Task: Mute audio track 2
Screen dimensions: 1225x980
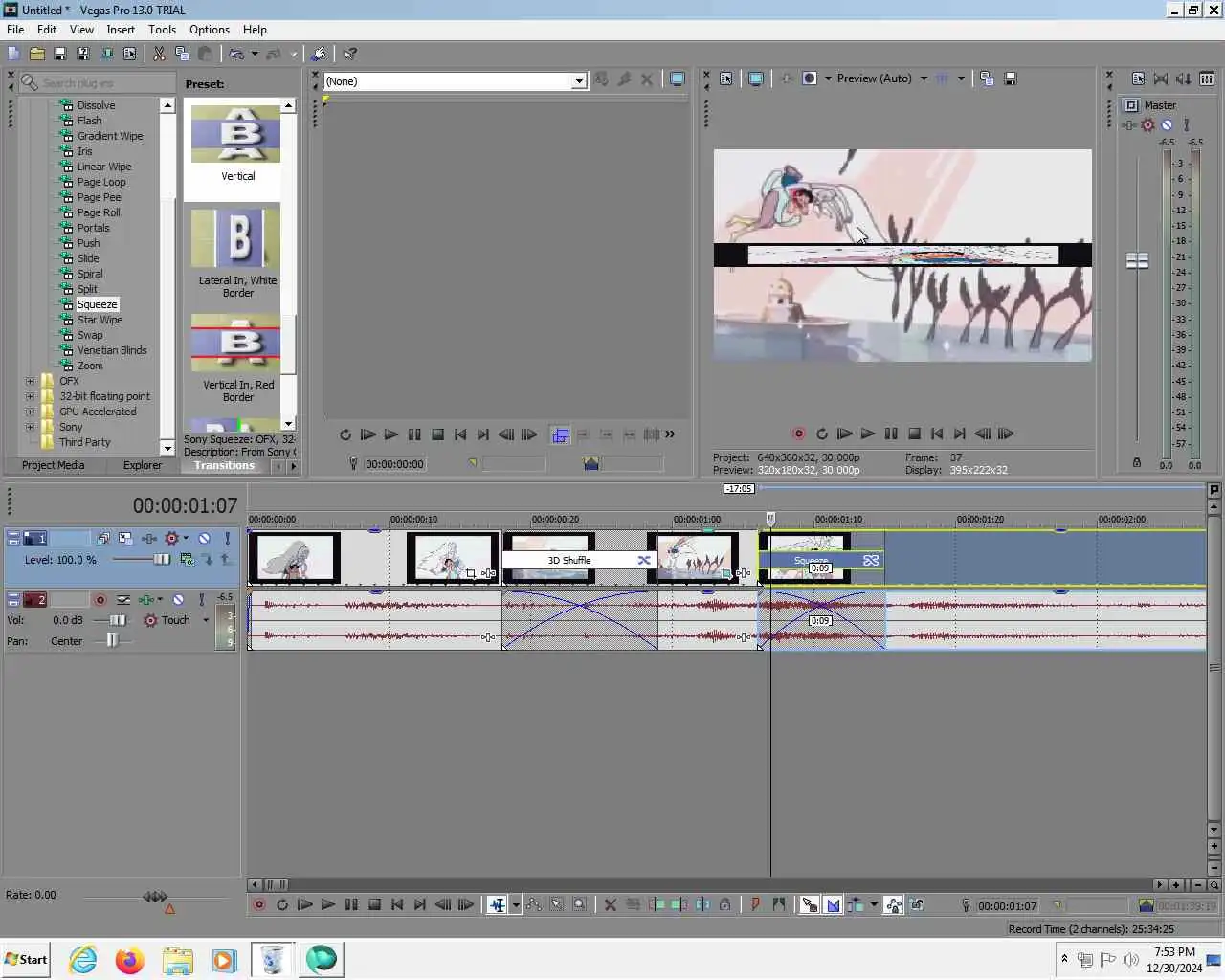Action: 178,600
